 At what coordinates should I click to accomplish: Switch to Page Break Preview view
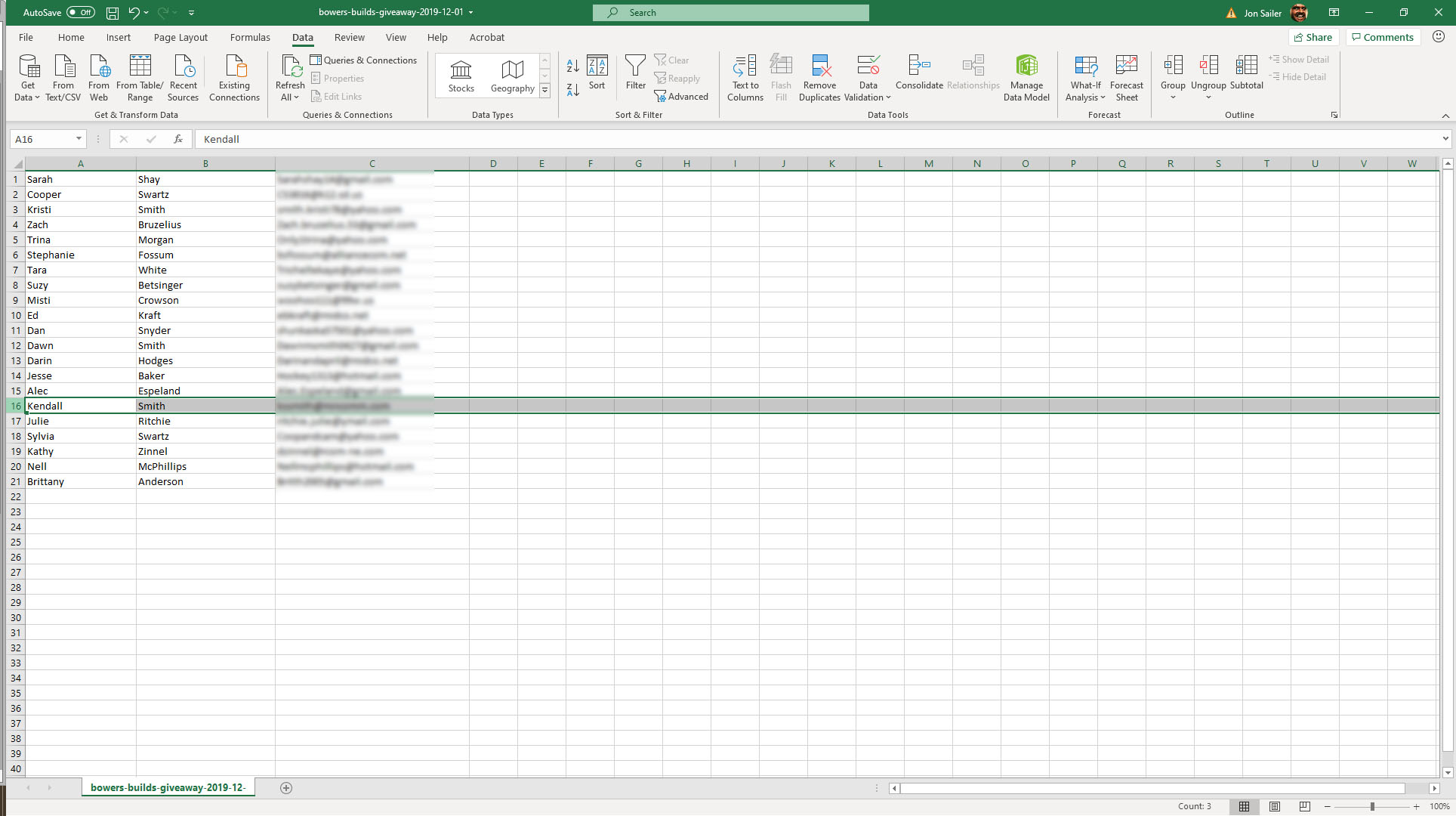coord(1304,806)
